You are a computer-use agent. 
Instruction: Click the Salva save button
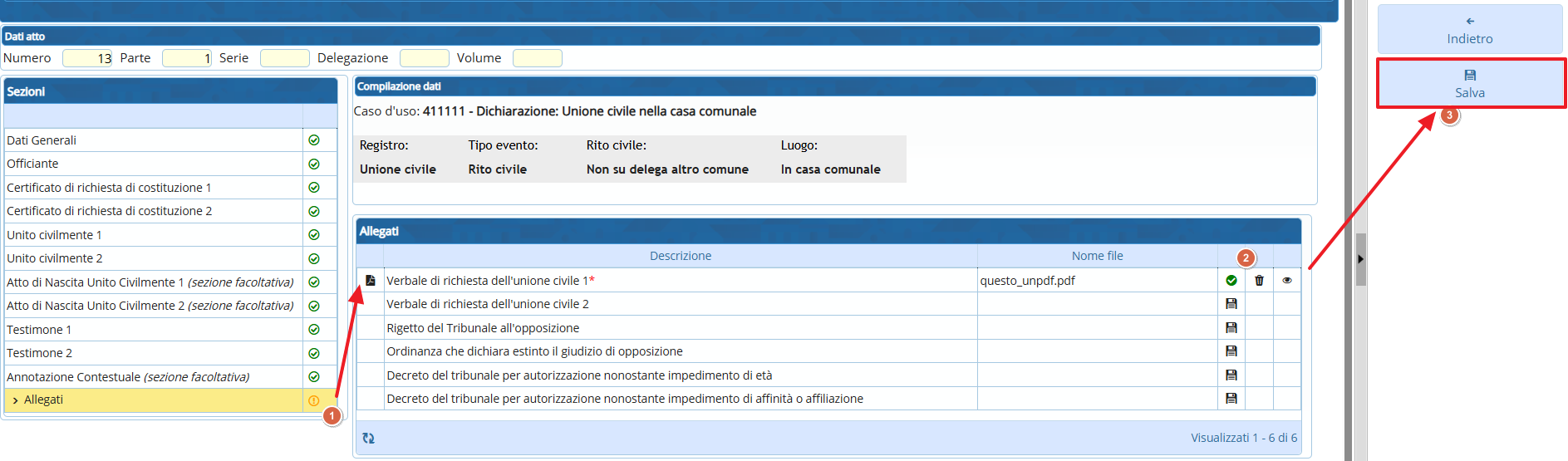pos(1469,84)
